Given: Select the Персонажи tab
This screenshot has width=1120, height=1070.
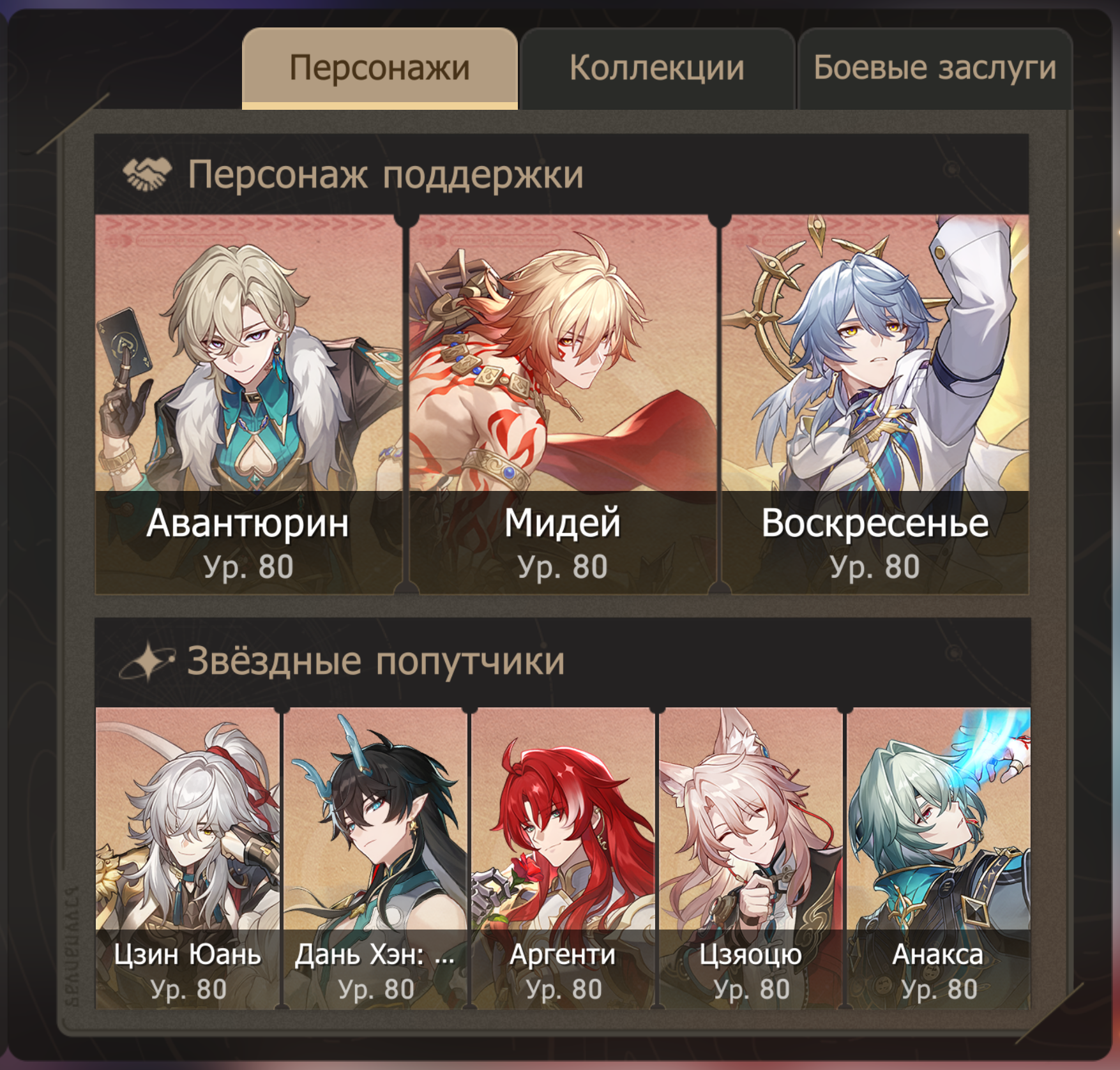Looking at the screenshot, I should tap(380, 68).
